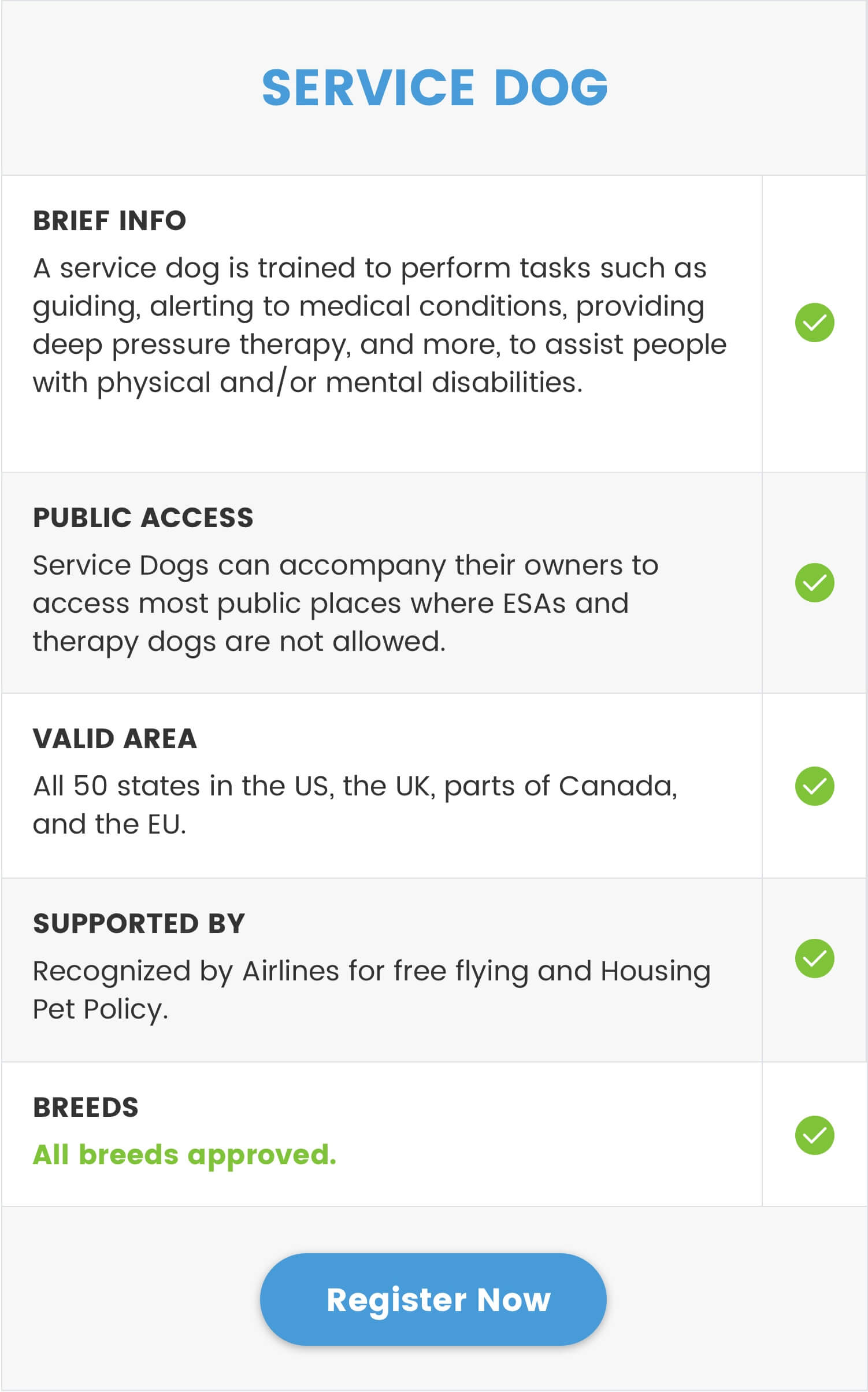Click the green checkmark beside Public Access

(x=814, y=583)
